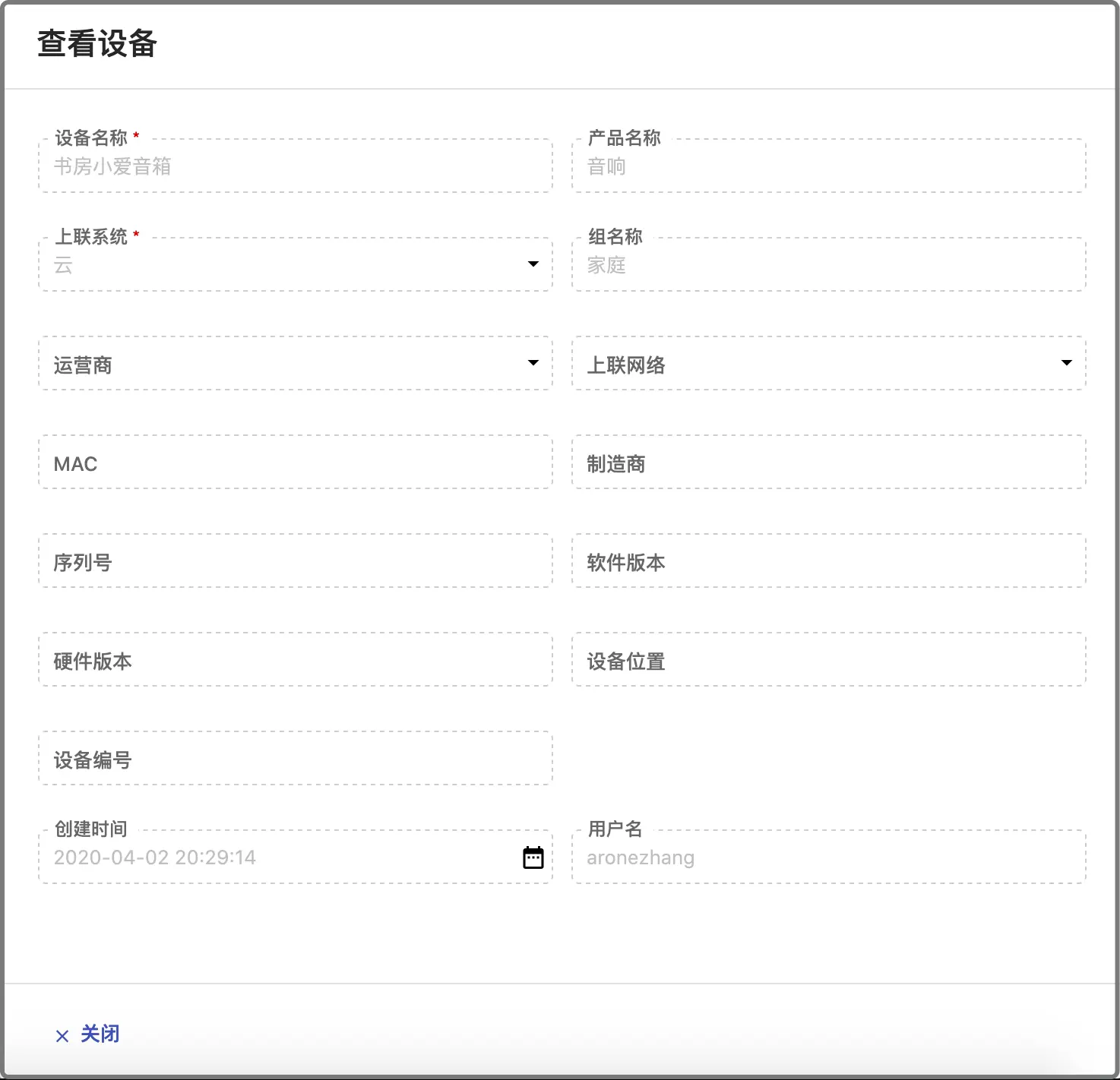Viewport: 1120px width, 1080px height.
Task: Focus the 设备编号 input field
Action: coord(296,759)
